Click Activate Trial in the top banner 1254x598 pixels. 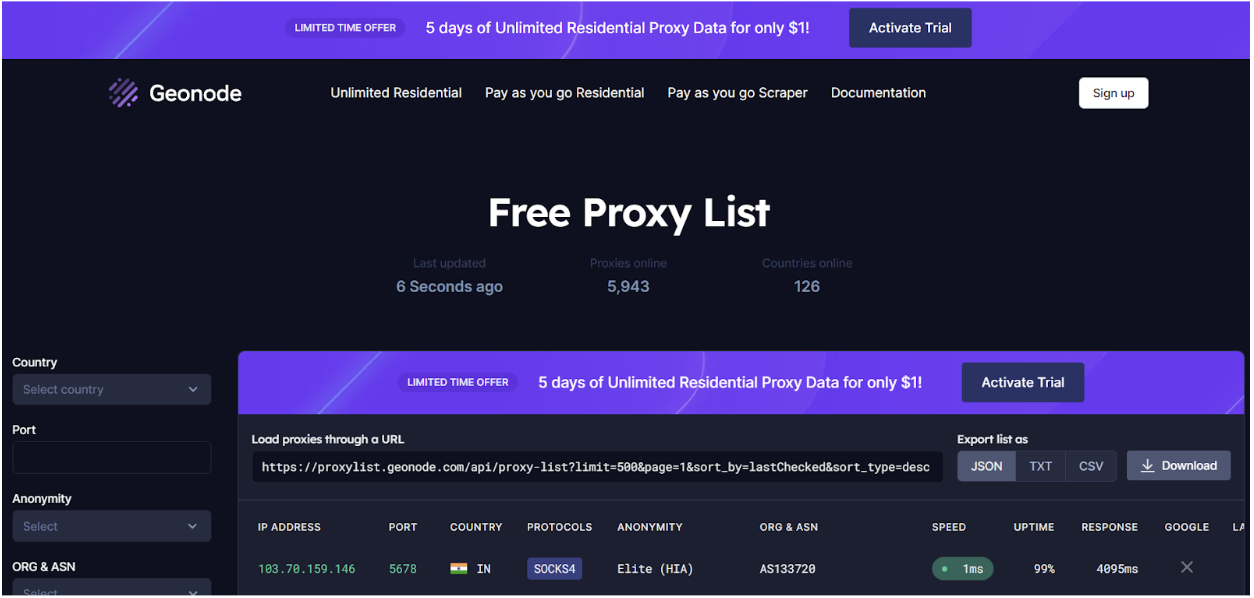pos(909,28)
